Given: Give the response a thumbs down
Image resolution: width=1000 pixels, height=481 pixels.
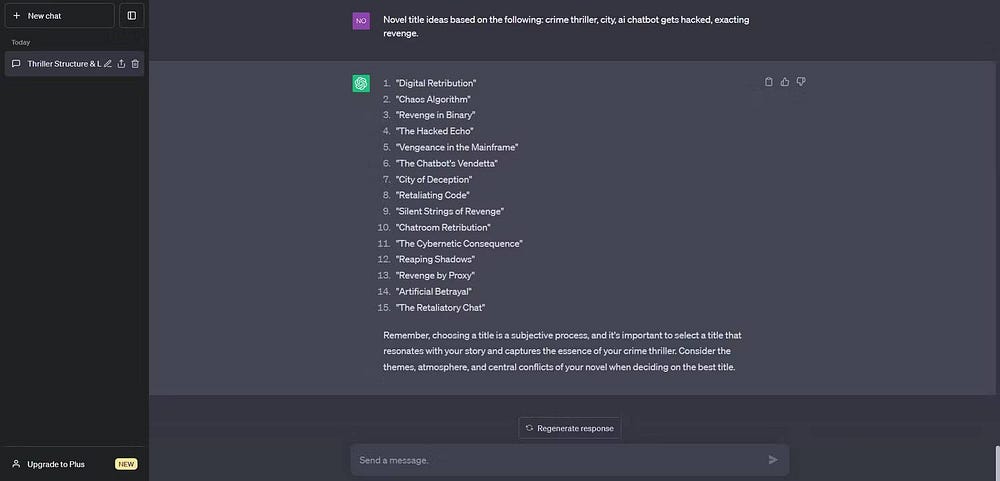Looking at the screenshot, I should point(801,82).
